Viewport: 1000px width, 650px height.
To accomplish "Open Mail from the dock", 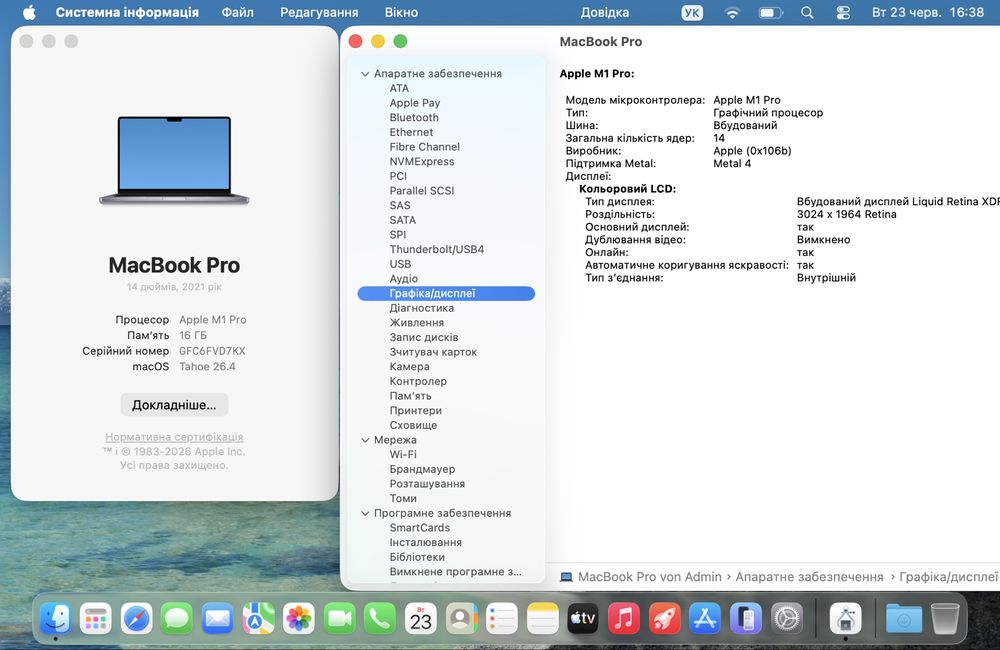I will [x=217, y=618].
